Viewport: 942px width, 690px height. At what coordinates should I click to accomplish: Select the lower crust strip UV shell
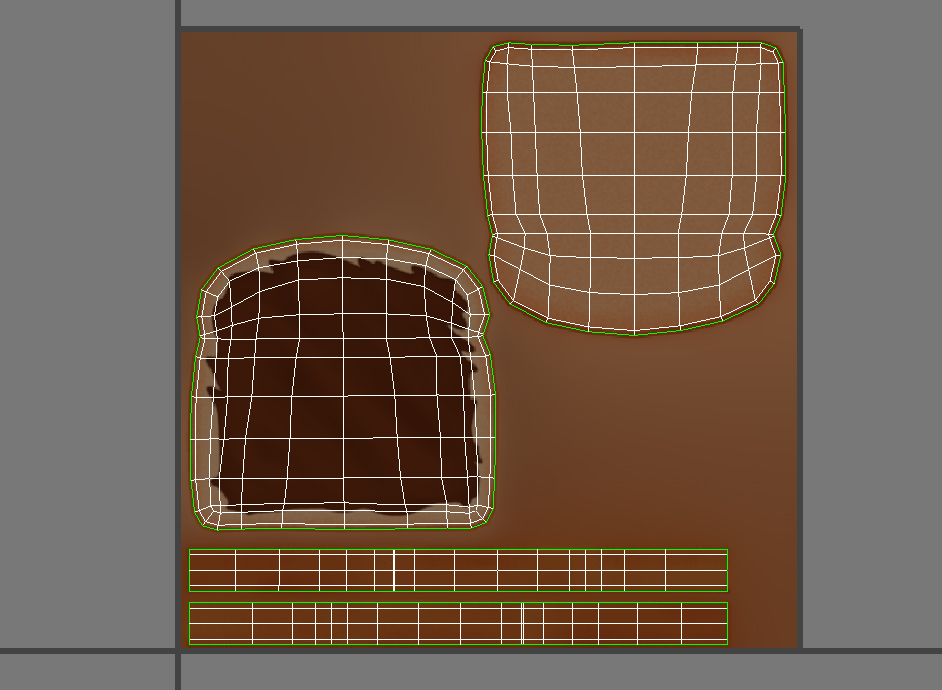(x=458, y=623)
